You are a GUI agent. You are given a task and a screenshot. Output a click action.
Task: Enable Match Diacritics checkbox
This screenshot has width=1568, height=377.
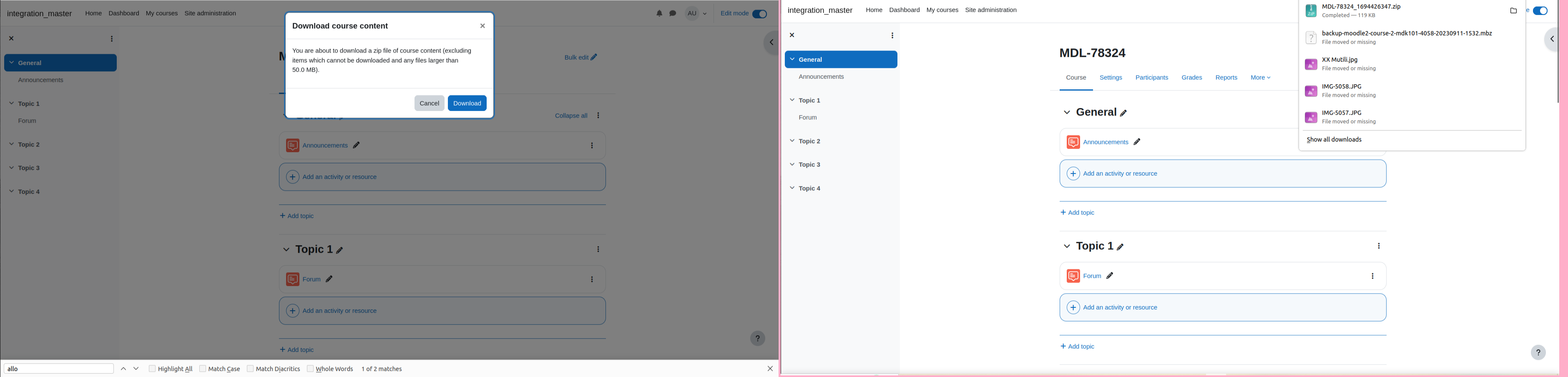(x=250, y=369)
